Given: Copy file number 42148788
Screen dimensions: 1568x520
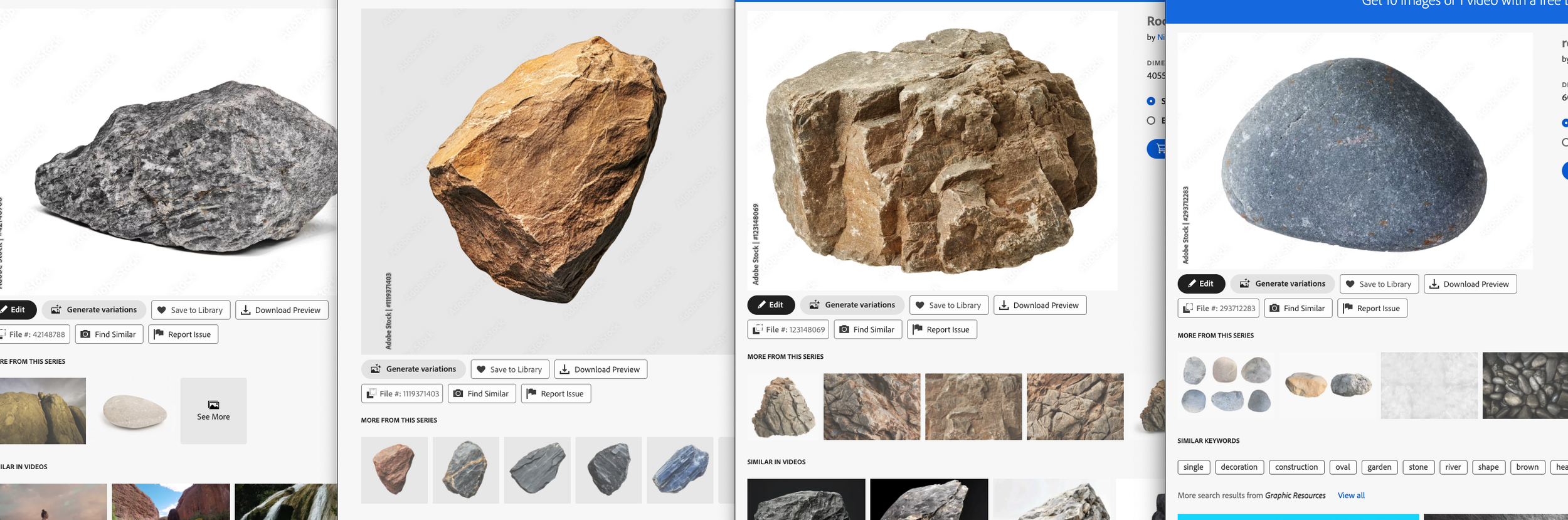Looking at the screenshot, I should tap(34, 334).
